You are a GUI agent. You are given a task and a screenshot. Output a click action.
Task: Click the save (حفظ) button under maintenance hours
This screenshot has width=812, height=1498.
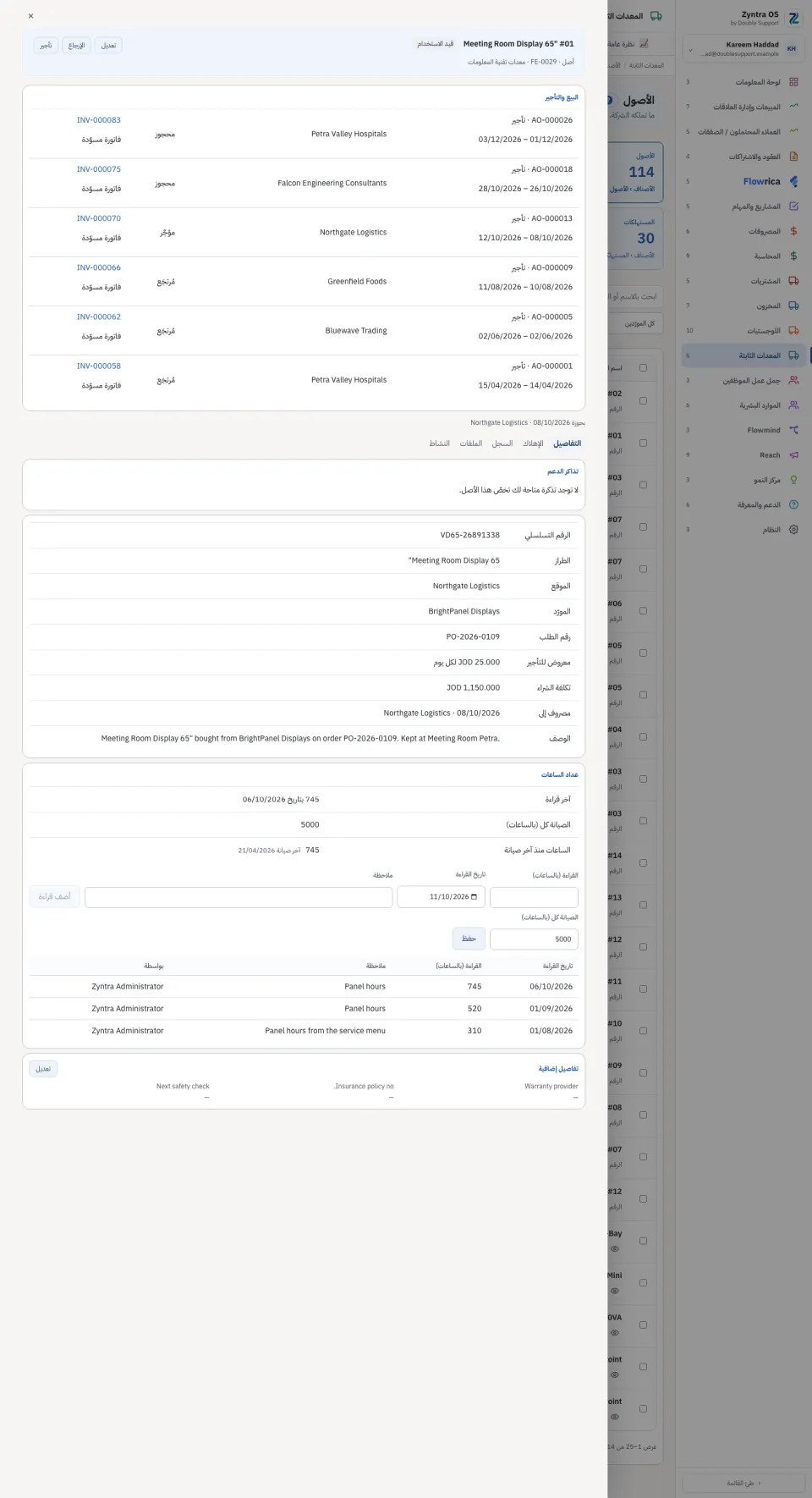coord(469,939)
